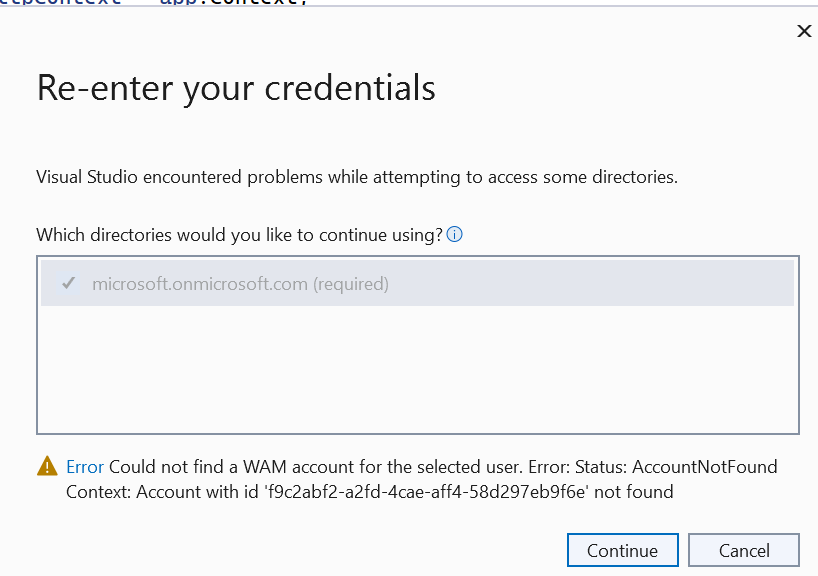The height and width of the screenshot is (576, 818).
Task: Click the info icon beside directories question
Action: (x=454, y=235)
